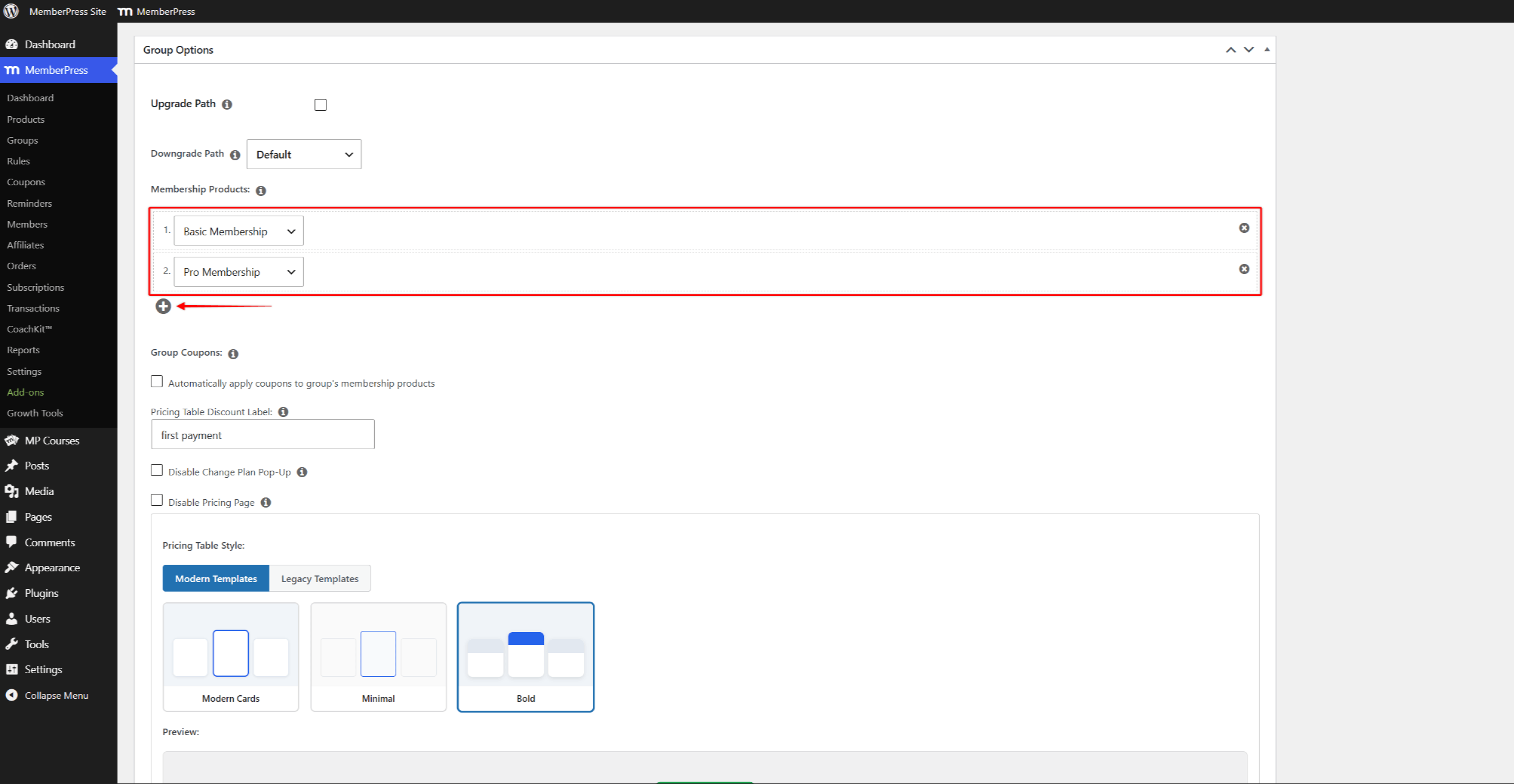Open Coupons submenu item

pos(26,182)
